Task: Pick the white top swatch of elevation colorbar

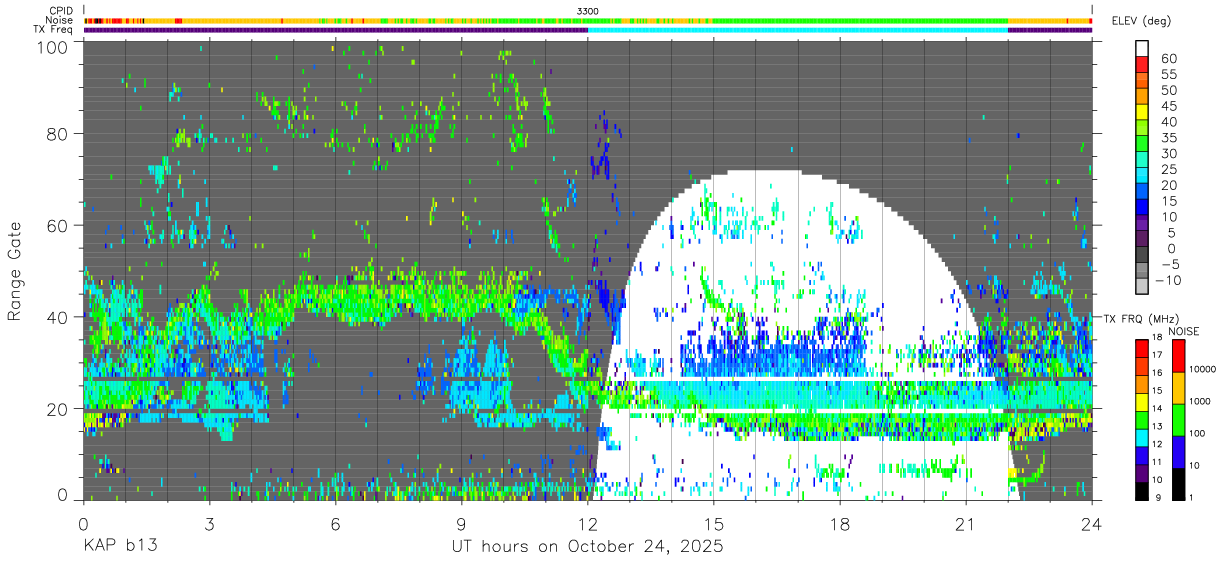Action: coord(1142,48)
